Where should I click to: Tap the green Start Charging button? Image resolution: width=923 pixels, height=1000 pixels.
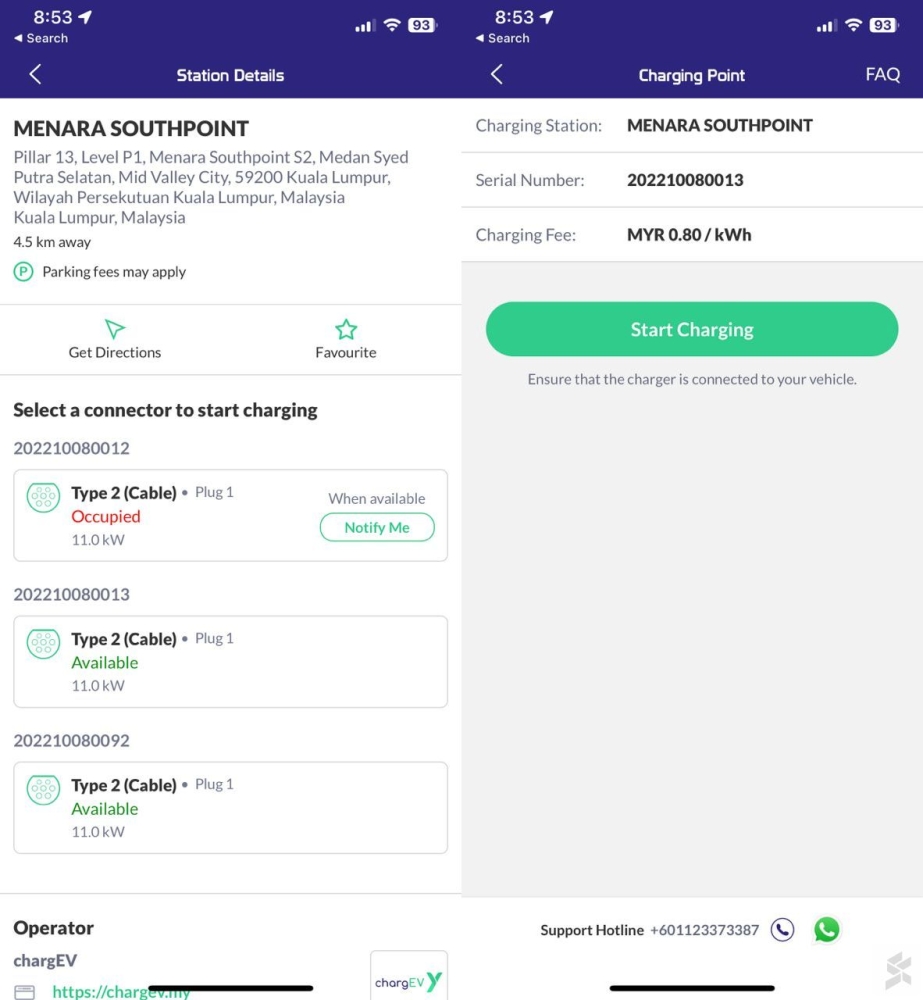(x=691, y=329)
